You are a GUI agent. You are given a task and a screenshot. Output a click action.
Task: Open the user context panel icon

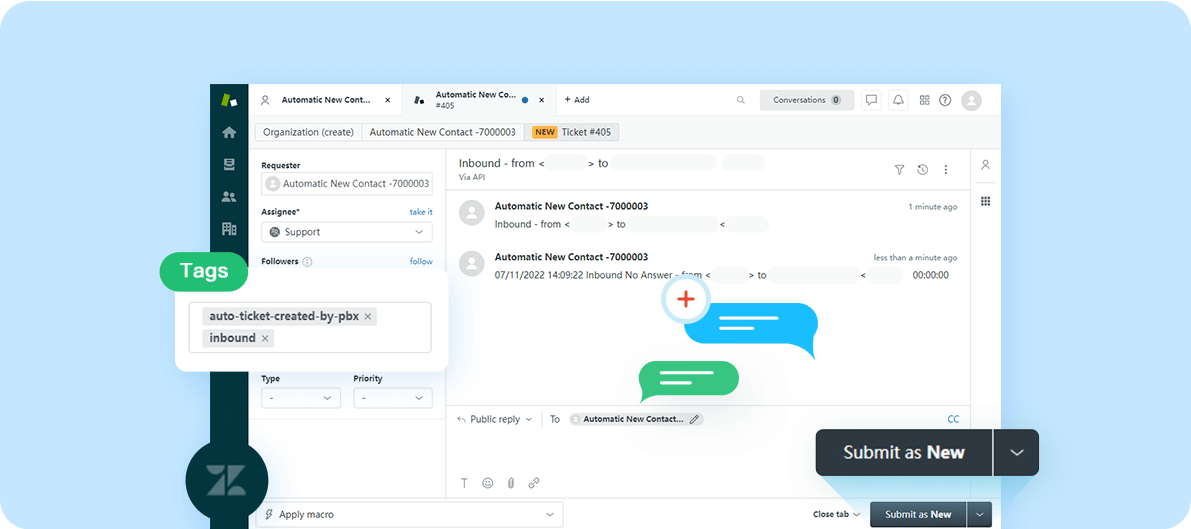coord(985,165)
